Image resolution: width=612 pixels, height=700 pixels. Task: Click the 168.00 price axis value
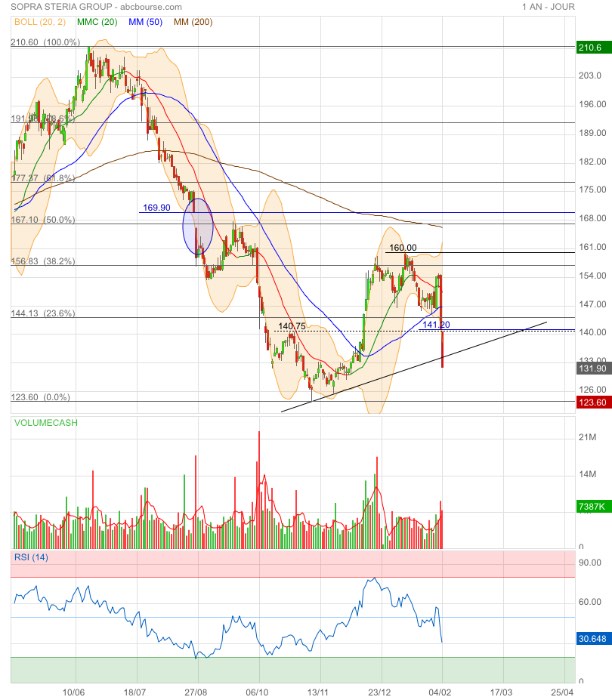pyautogui.click(x=592, y=218)
